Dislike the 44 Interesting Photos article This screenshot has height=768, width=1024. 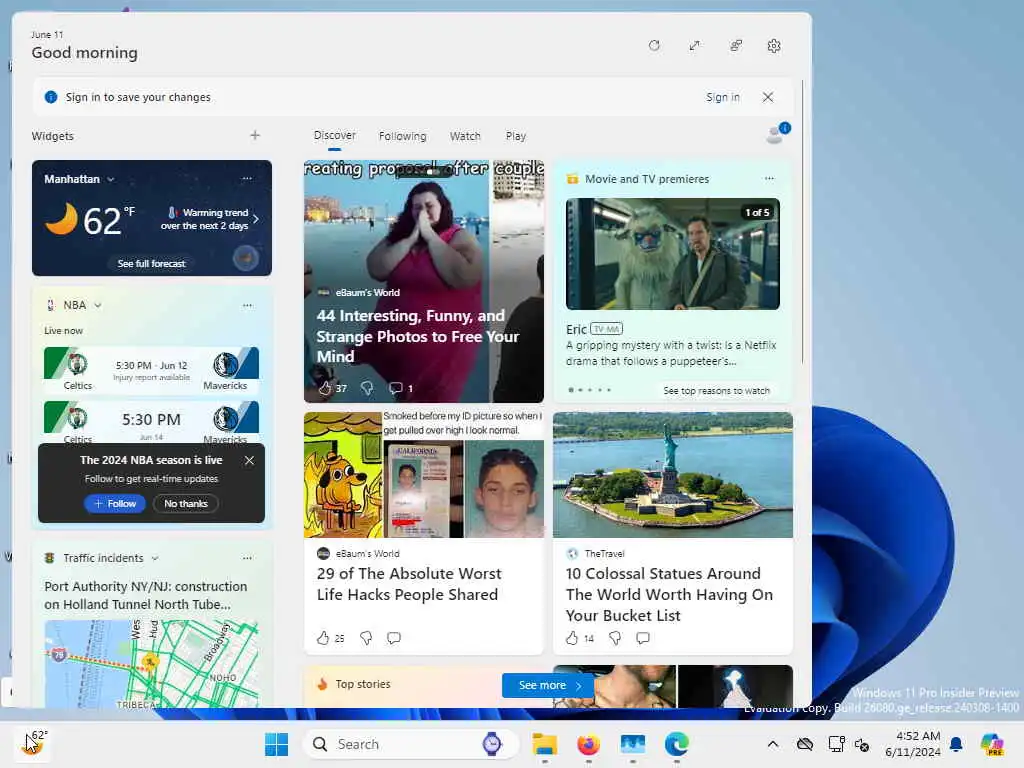click(367, 389)
